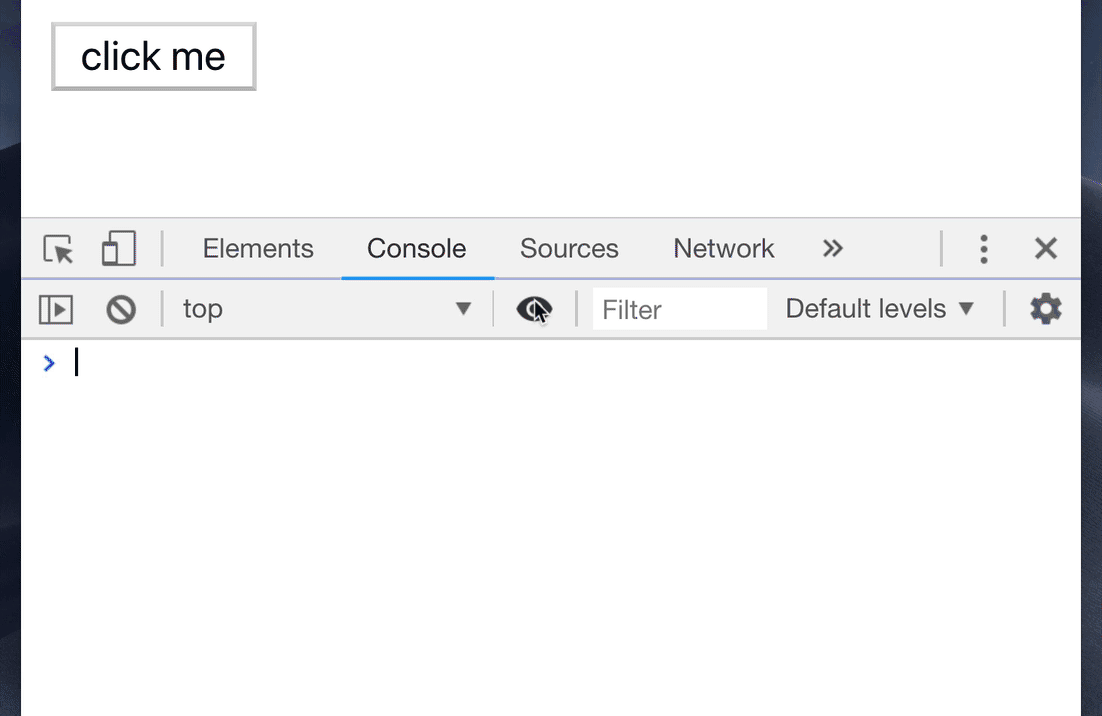Image resolution: width=1102 pixels, height=716 pixels.
Task: Show the console sidebar panel
Action: [56, 310]
